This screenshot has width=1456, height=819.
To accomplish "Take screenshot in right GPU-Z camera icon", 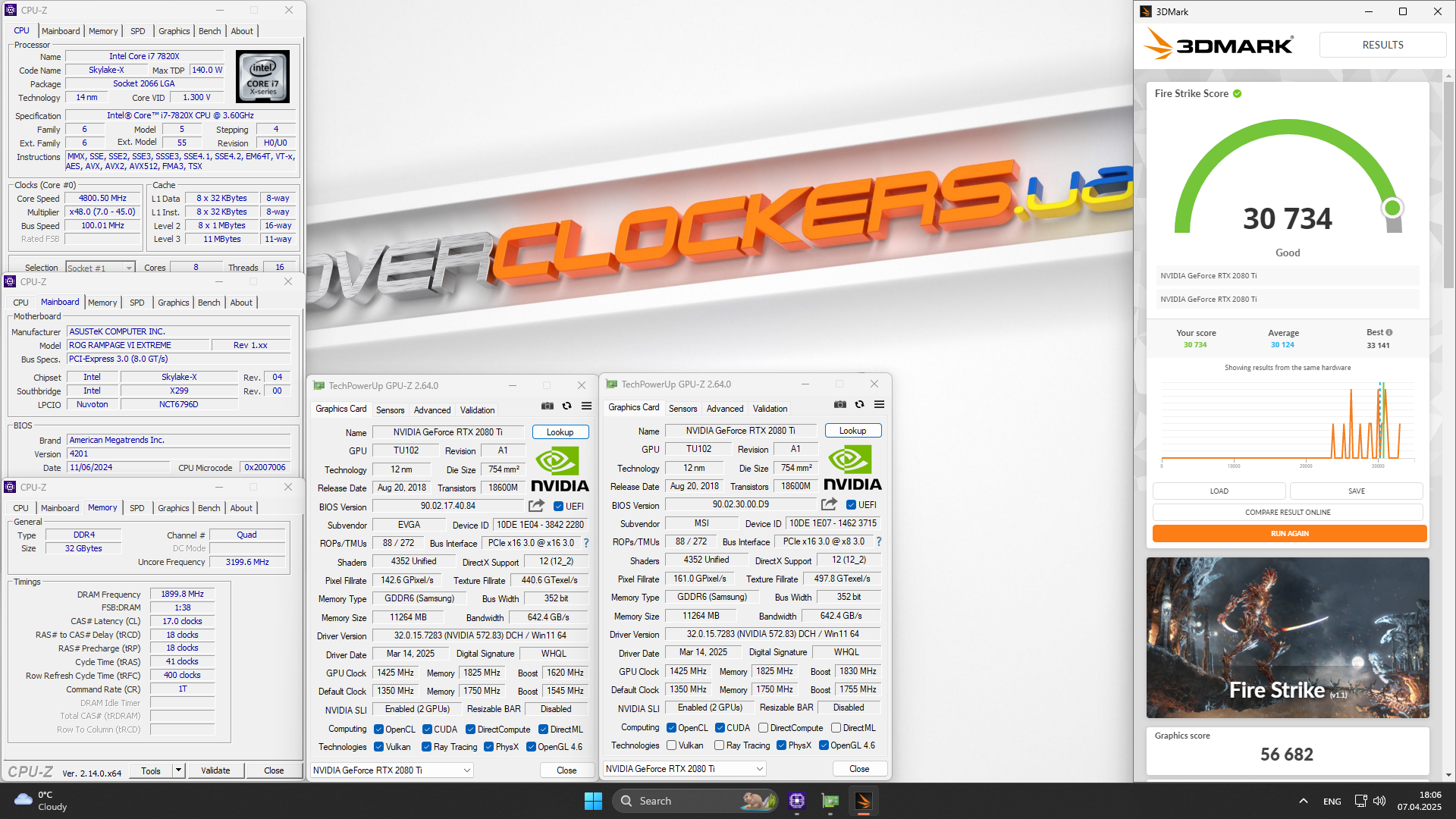I will pos(839,405).
